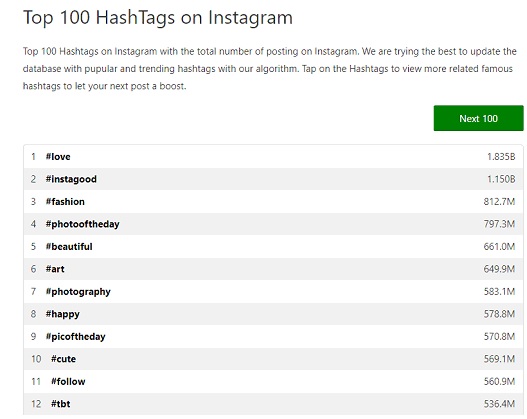View the #beautiful hashtag page
The width and height of the screenshot is (527, 419).
tap(69, 247)
